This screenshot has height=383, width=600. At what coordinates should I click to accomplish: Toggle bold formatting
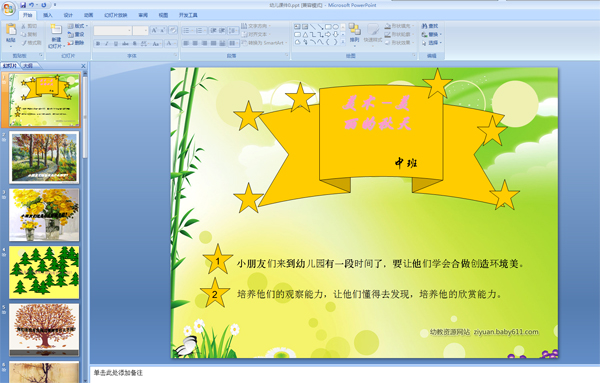pyautogui.click(x=98, y=44)
